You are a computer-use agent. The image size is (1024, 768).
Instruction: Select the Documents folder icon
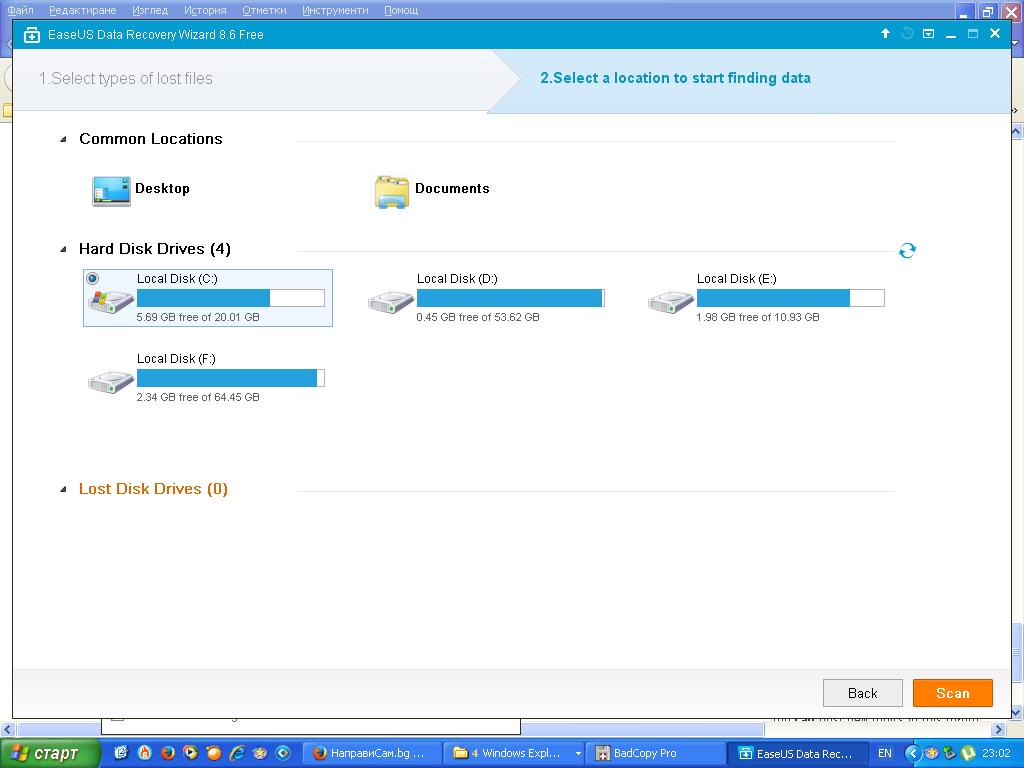[392, 191]
